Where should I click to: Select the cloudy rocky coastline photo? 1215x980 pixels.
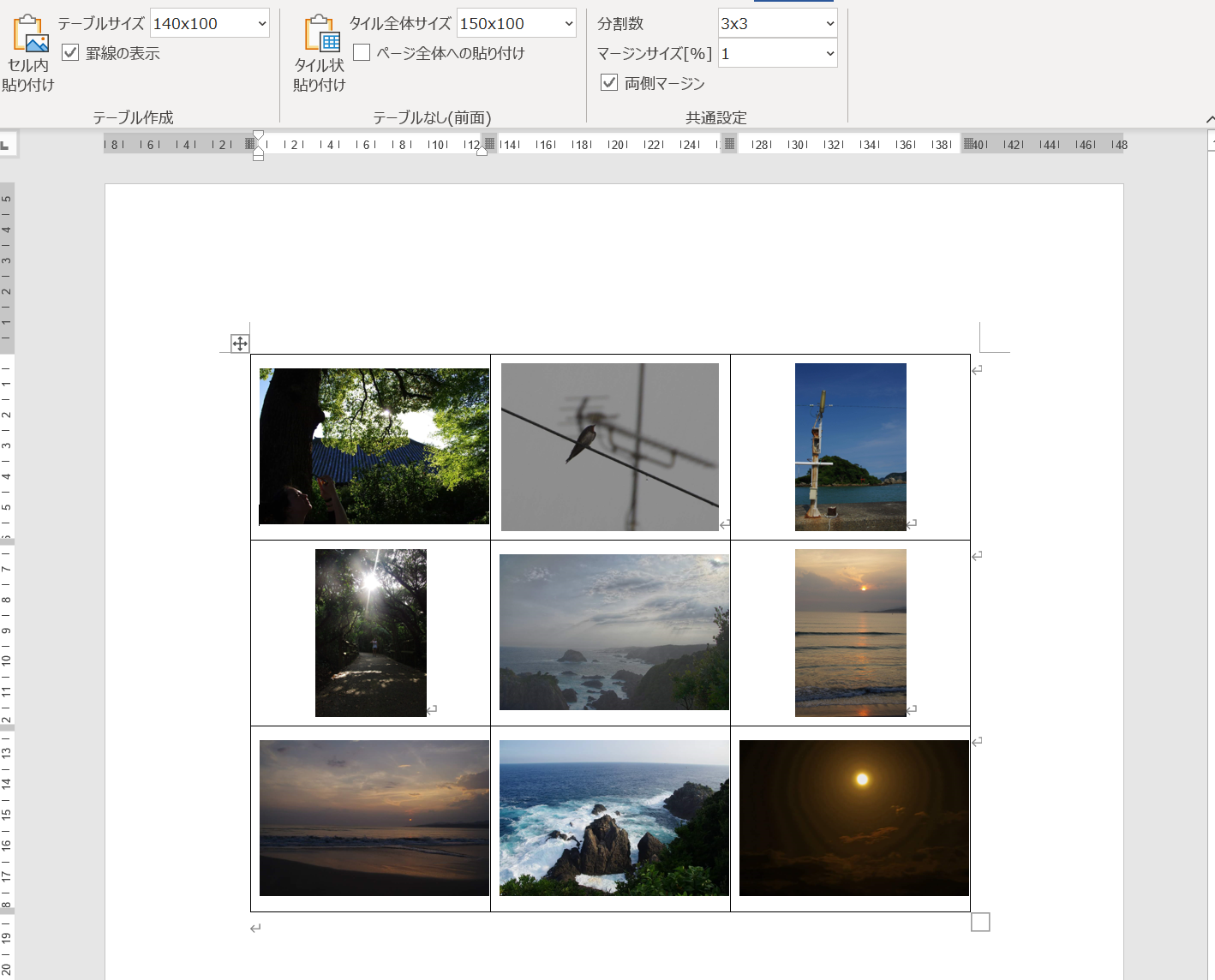tap(614, 632)
